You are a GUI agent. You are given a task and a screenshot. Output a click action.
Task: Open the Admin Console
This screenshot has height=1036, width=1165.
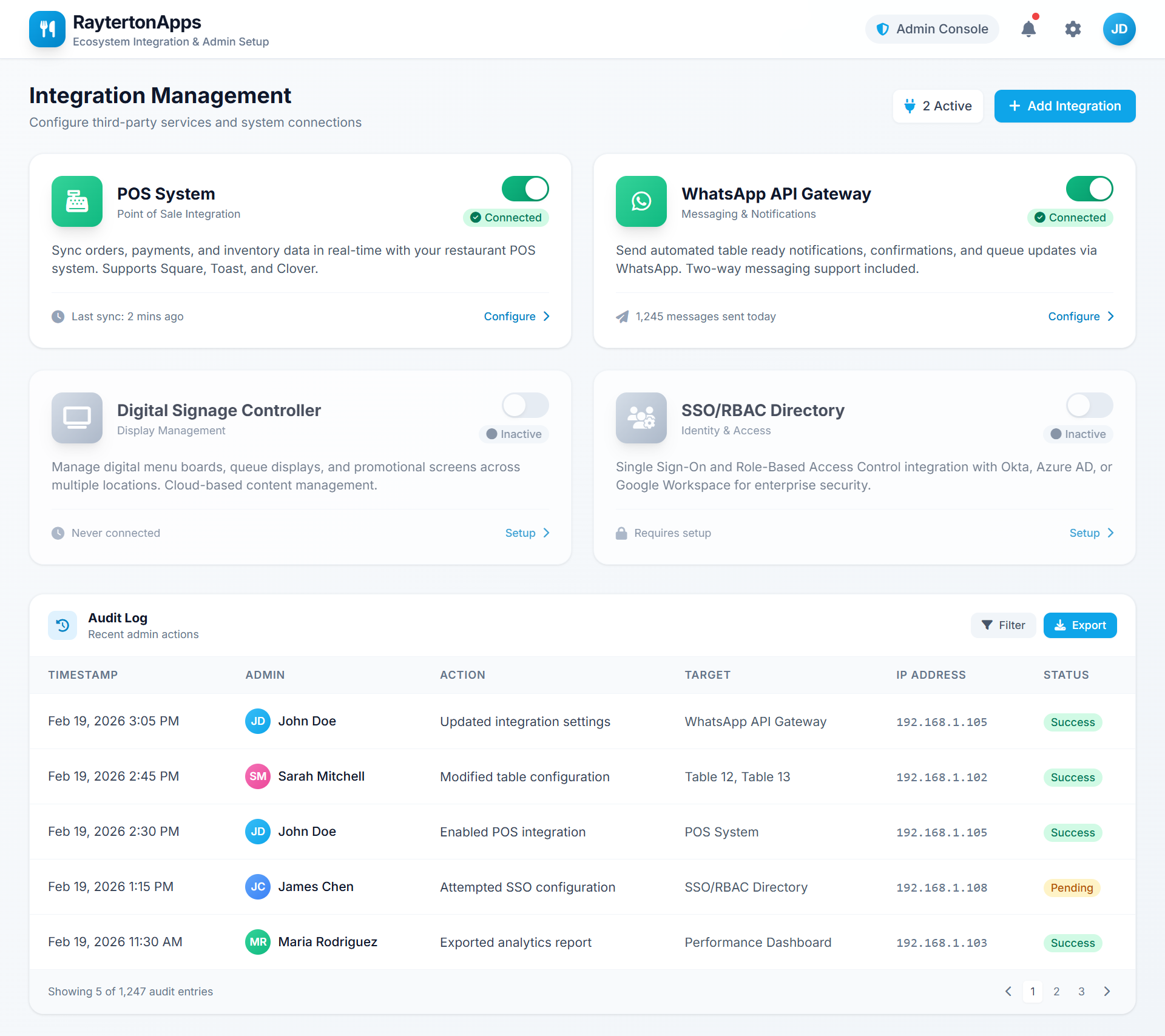pos(932,29)
